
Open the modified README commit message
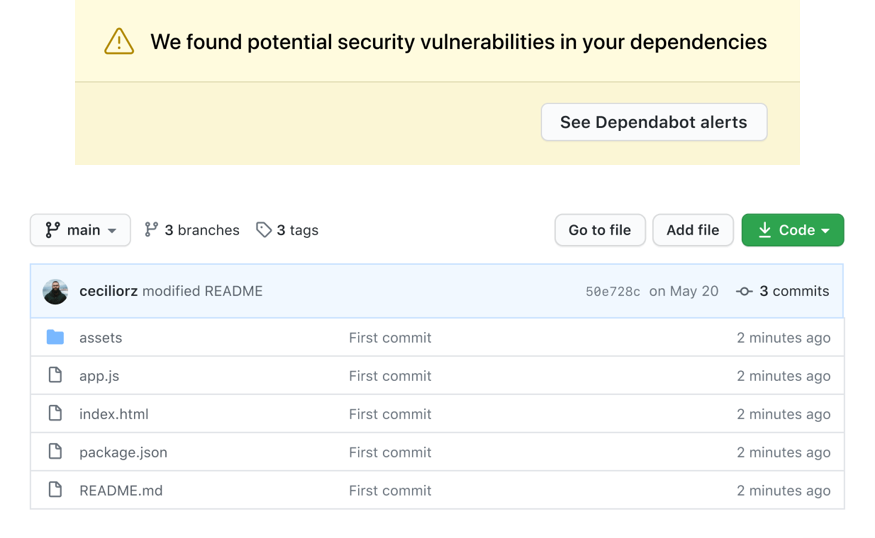(203, 291)
